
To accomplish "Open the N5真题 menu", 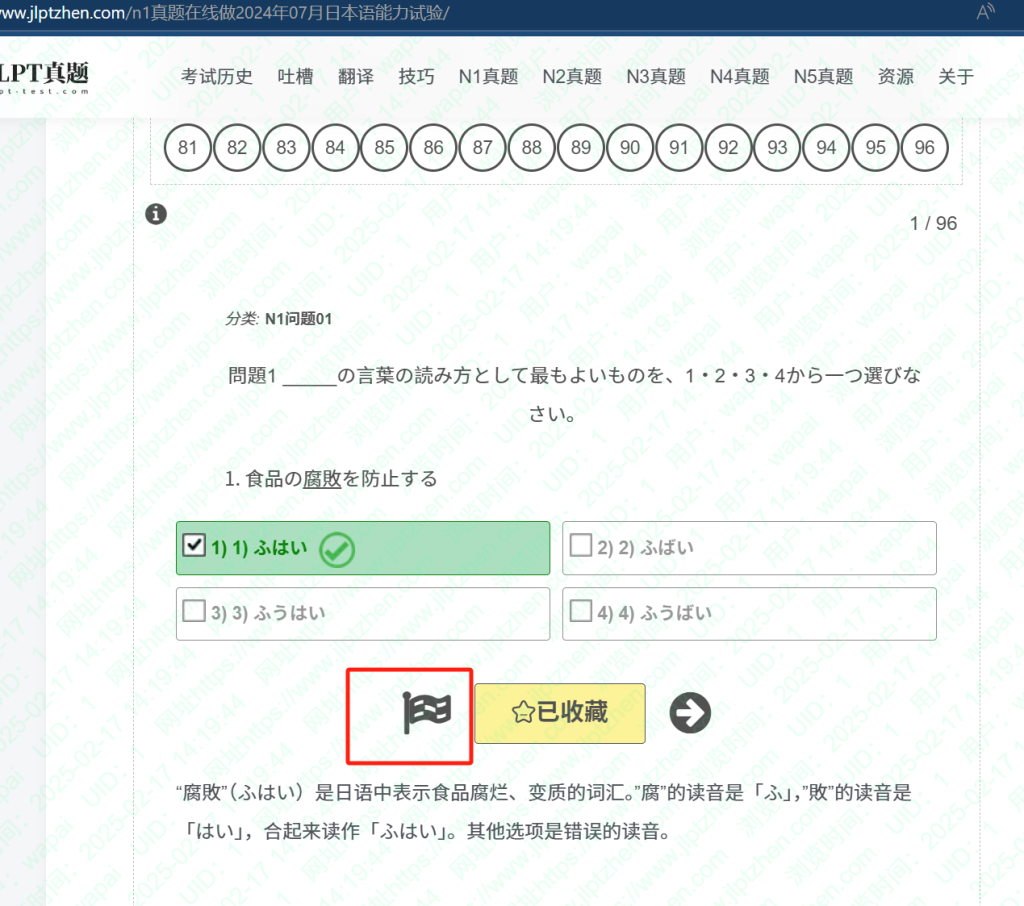I will click(823, 76).
